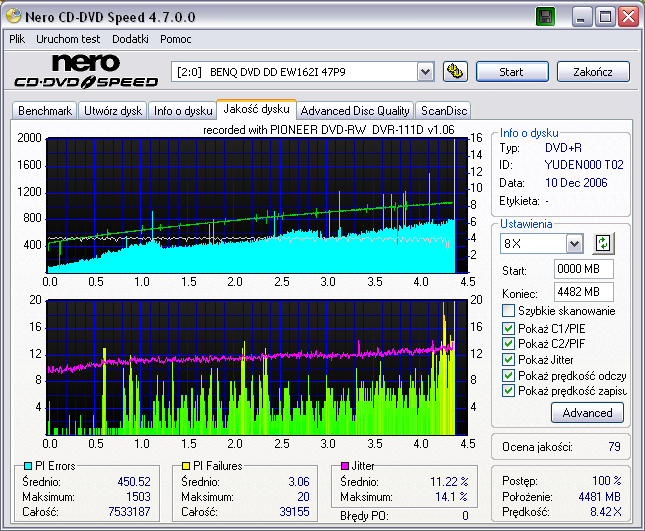Click PI Errors average value 450.52
This screenshot has width=645, height=531.
(x=134, y=482)
